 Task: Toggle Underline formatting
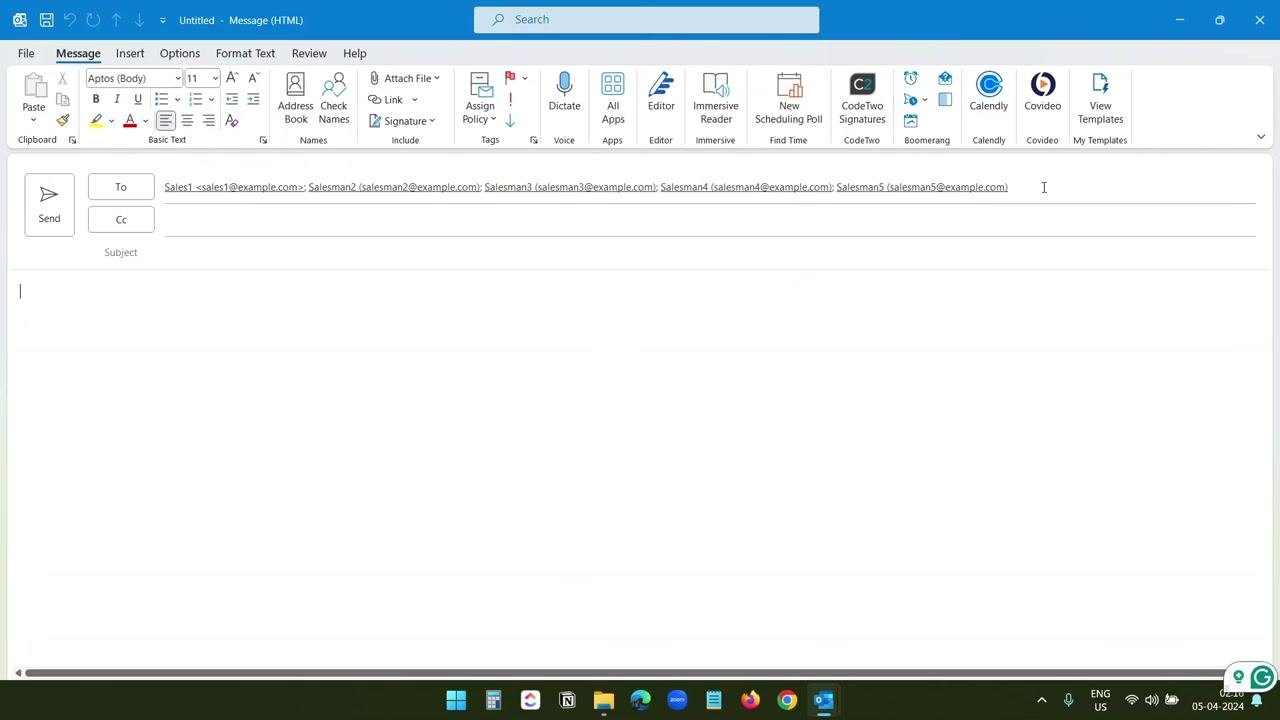pos(138,99)
